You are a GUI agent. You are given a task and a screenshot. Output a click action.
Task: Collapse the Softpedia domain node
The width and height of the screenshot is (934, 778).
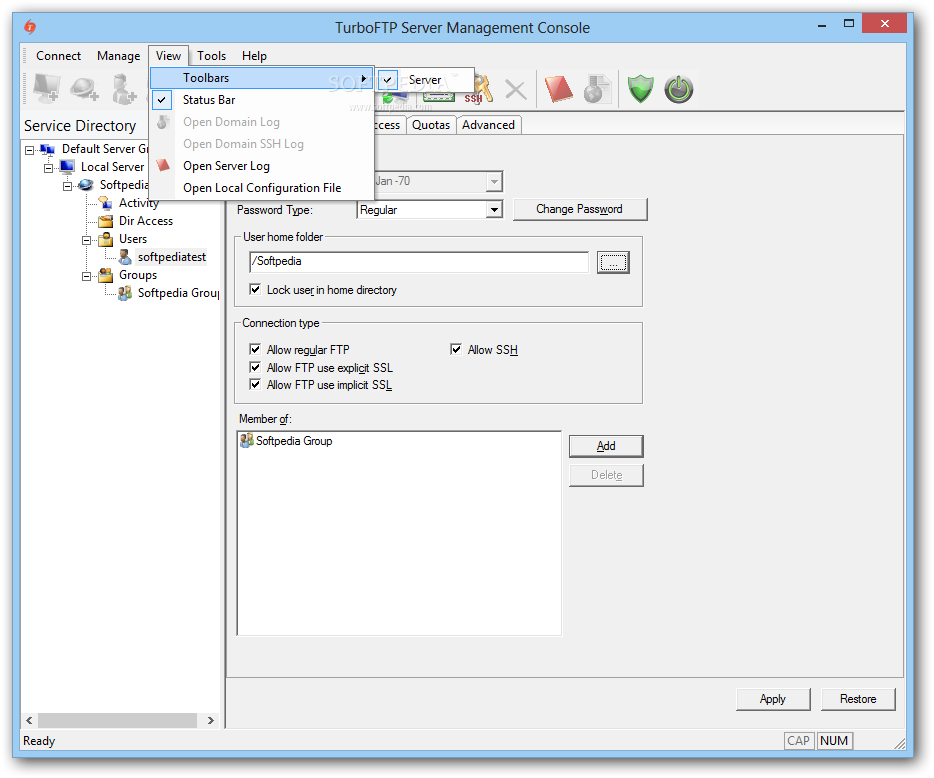pyautogui.click(x=67, y=186)
